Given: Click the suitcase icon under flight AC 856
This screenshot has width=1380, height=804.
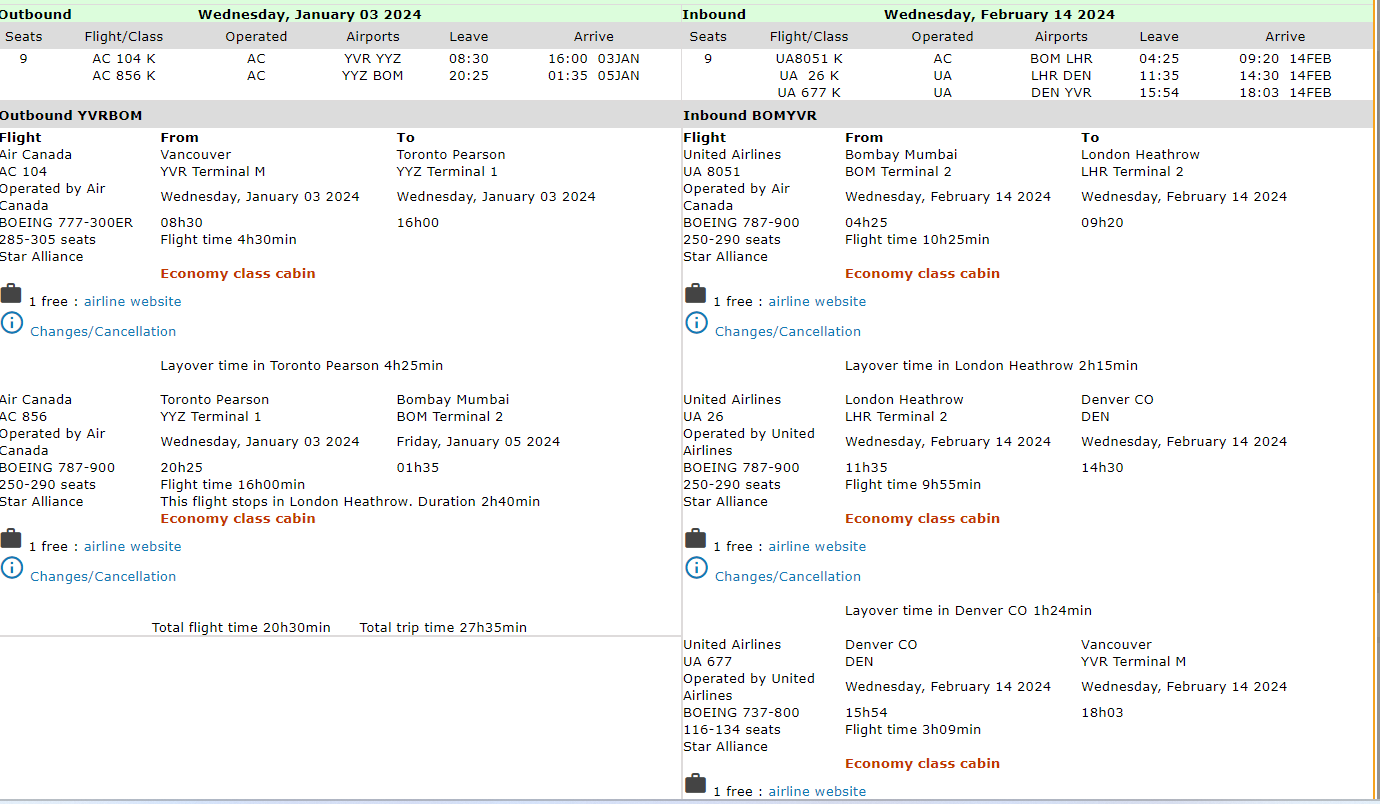Looking at the screenshot, I should [11, 539].
